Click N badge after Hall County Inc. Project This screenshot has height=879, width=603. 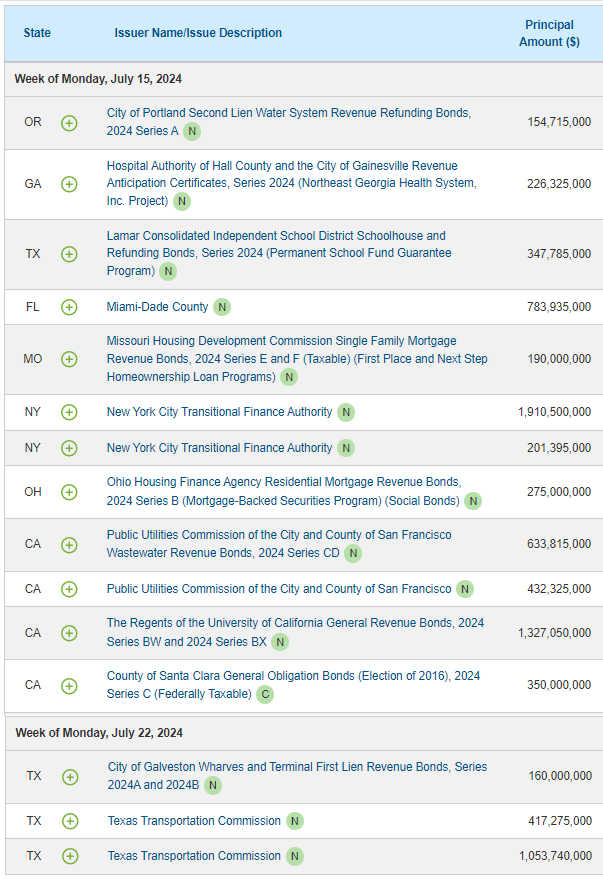(x=182, y=201)
